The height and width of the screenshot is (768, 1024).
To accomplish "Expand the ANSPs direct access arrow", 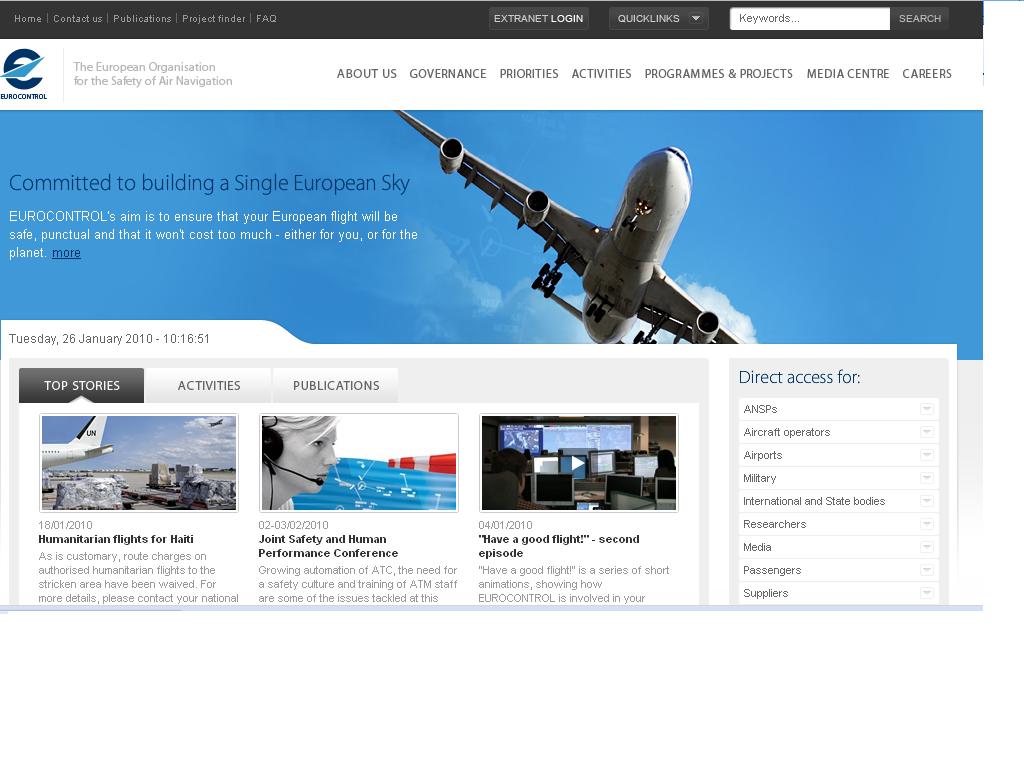I will tap(926, 409).
